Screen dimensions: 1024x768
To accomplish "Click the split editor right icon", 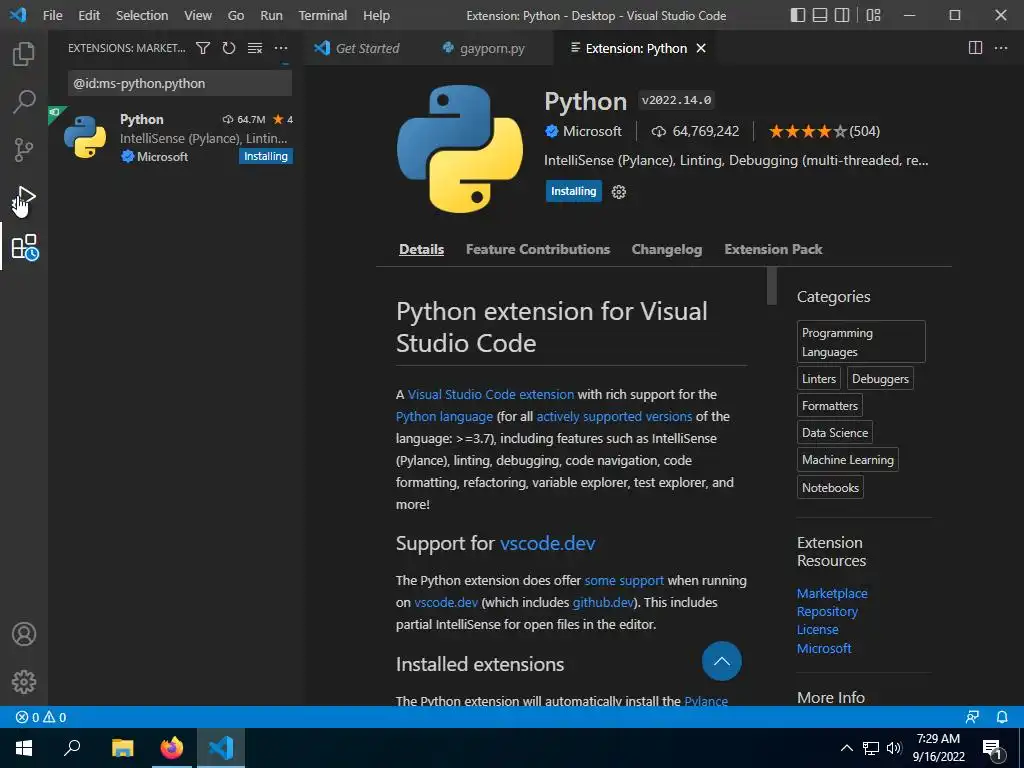I will point(976,48).
